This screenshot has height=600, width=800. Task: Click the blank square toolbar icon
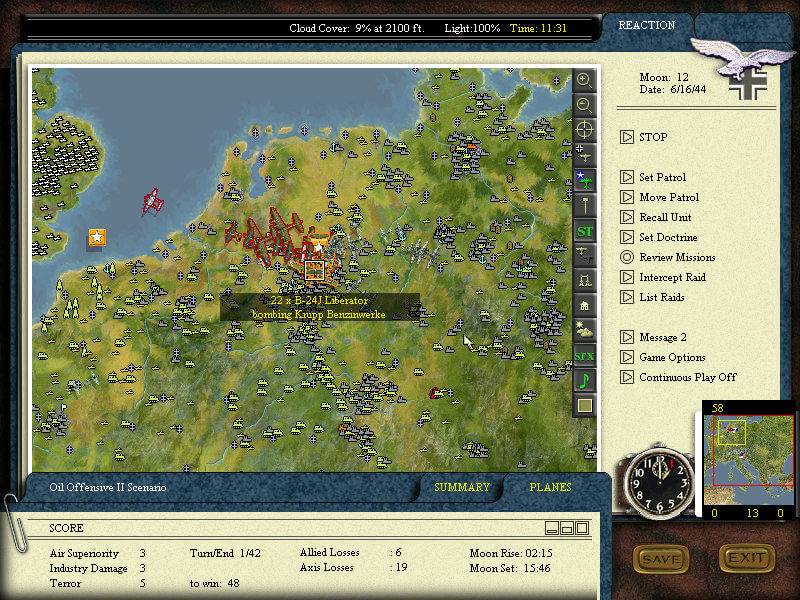[x=584, y=406]
